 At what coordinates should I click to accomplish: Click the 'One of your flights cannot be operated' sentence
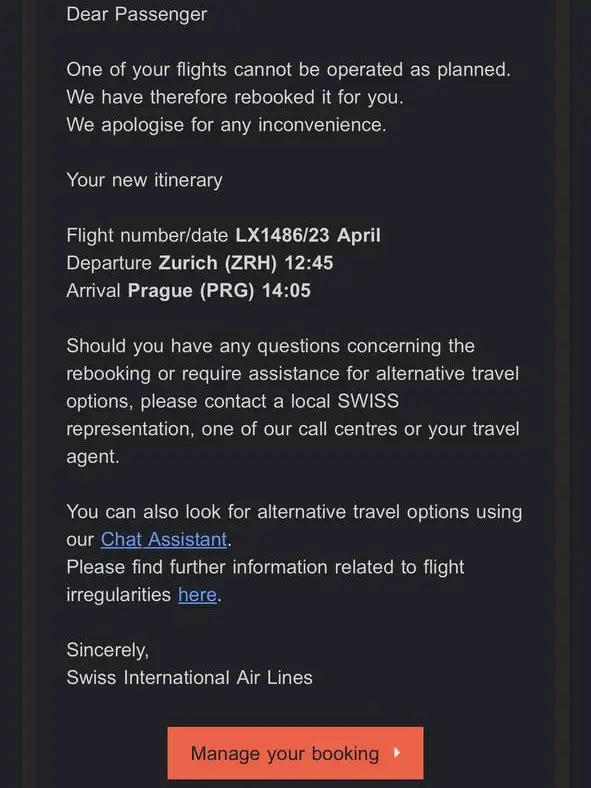(x=288, y=69)
